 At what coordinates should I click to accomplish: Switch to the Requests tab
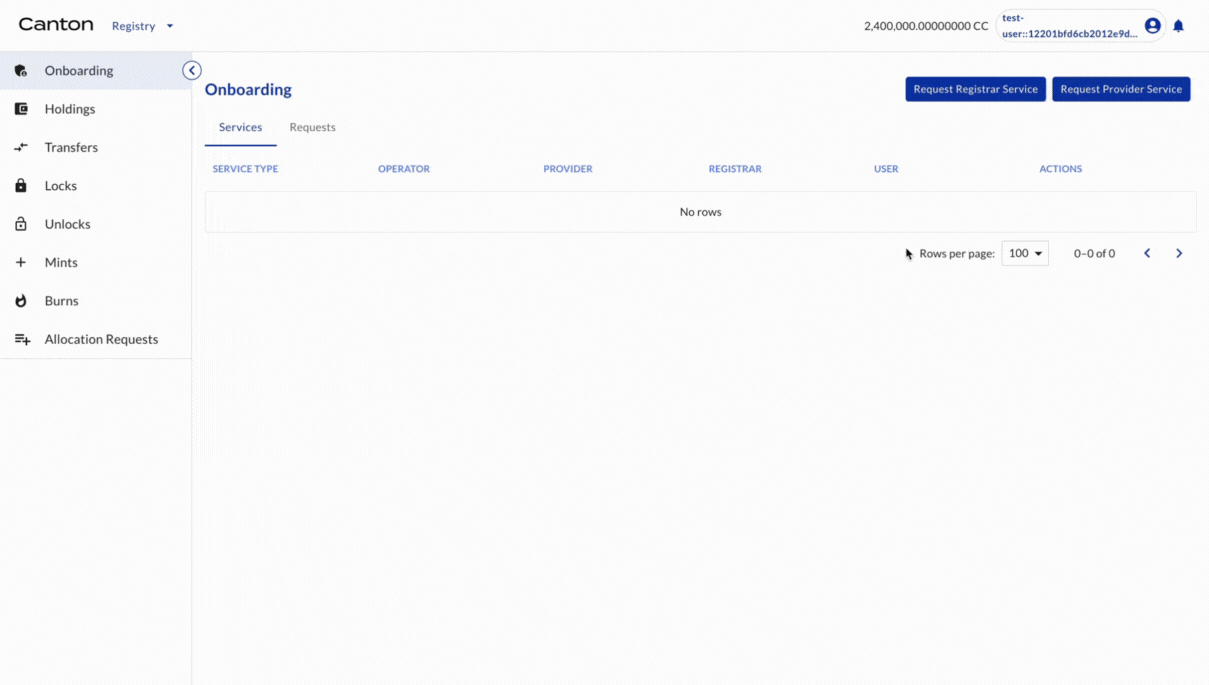coord(312,127)
